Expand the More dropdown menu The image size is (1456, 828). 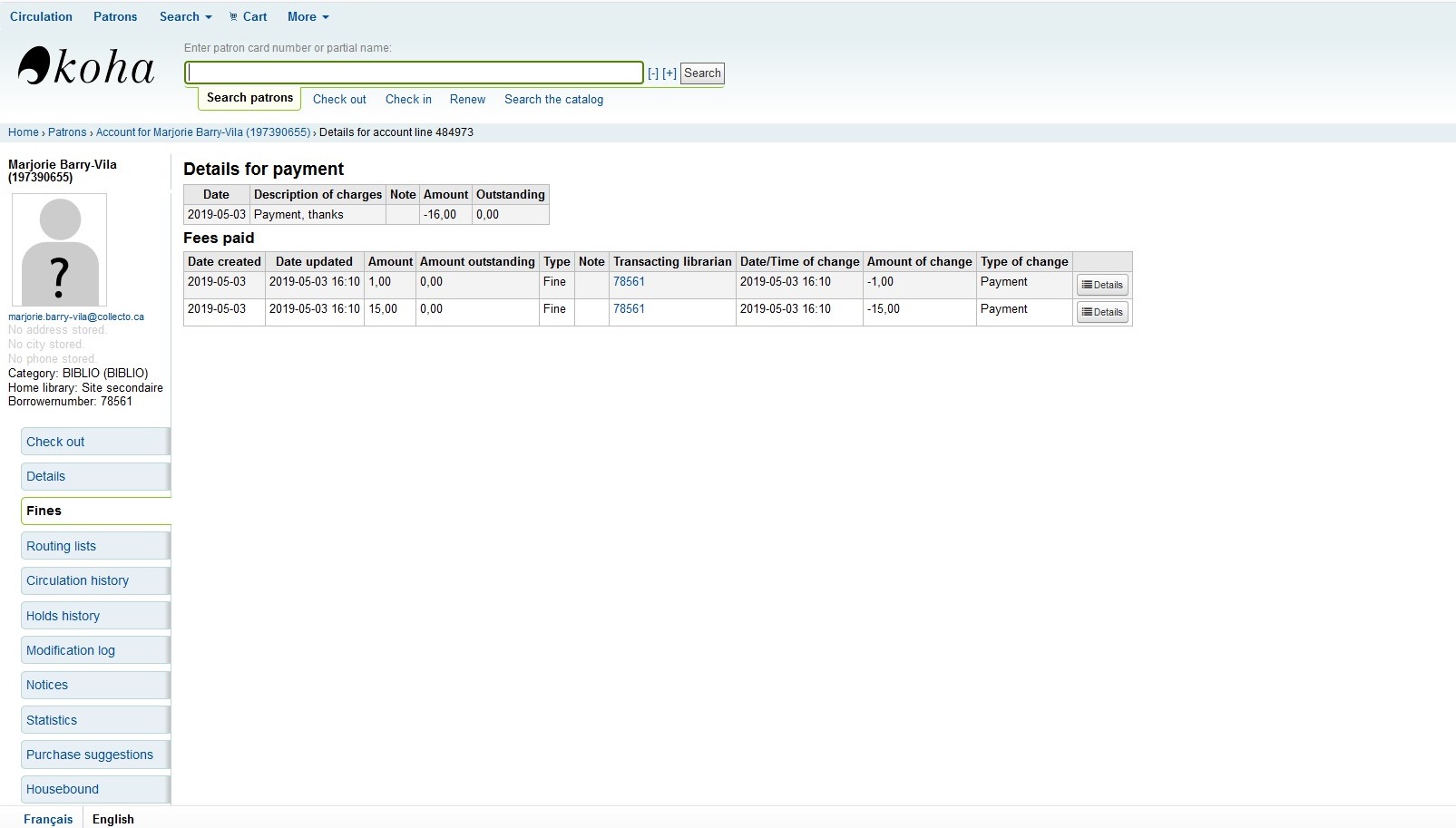point(308,16)
